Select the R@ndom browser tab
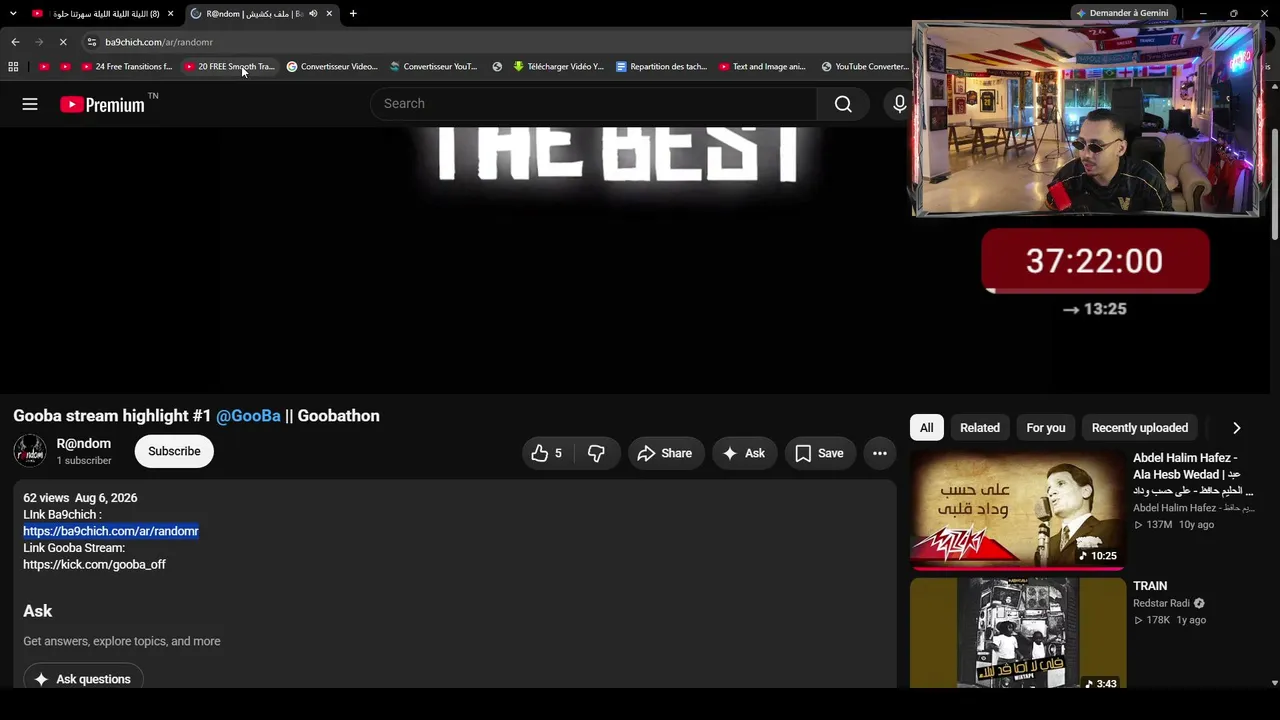 [x=255, y=14]
